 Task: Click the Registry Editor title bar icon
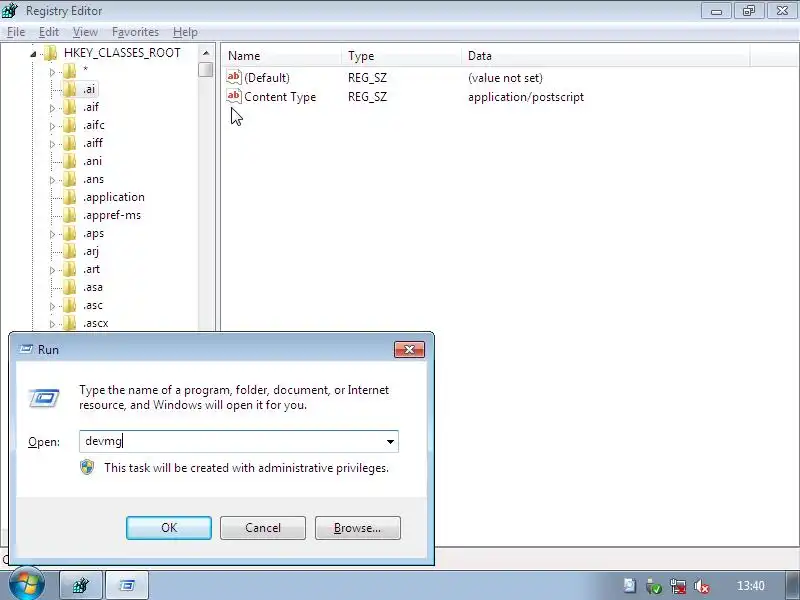click(x=10, y=10)
